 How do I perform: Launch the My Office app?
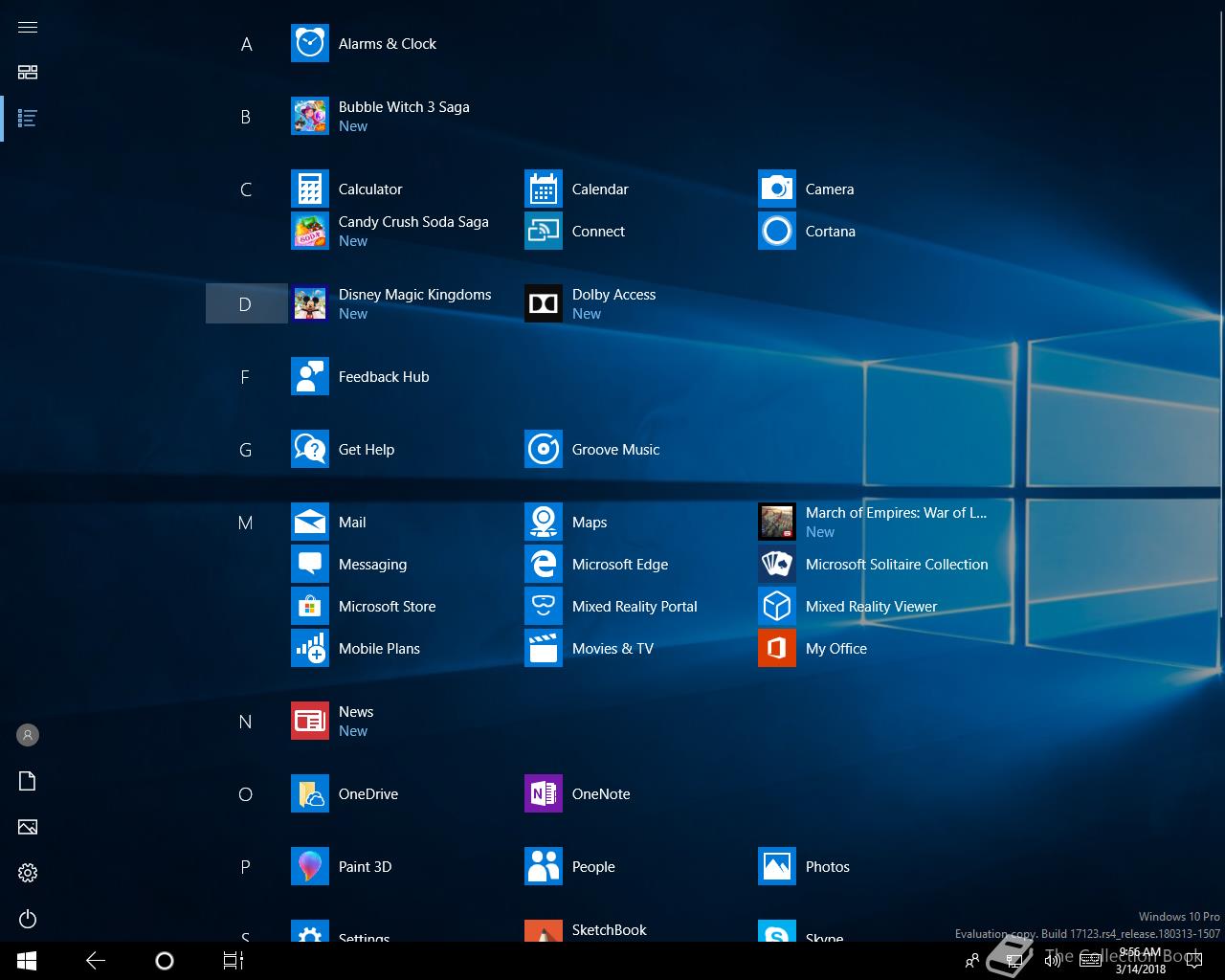click(871, 649)
